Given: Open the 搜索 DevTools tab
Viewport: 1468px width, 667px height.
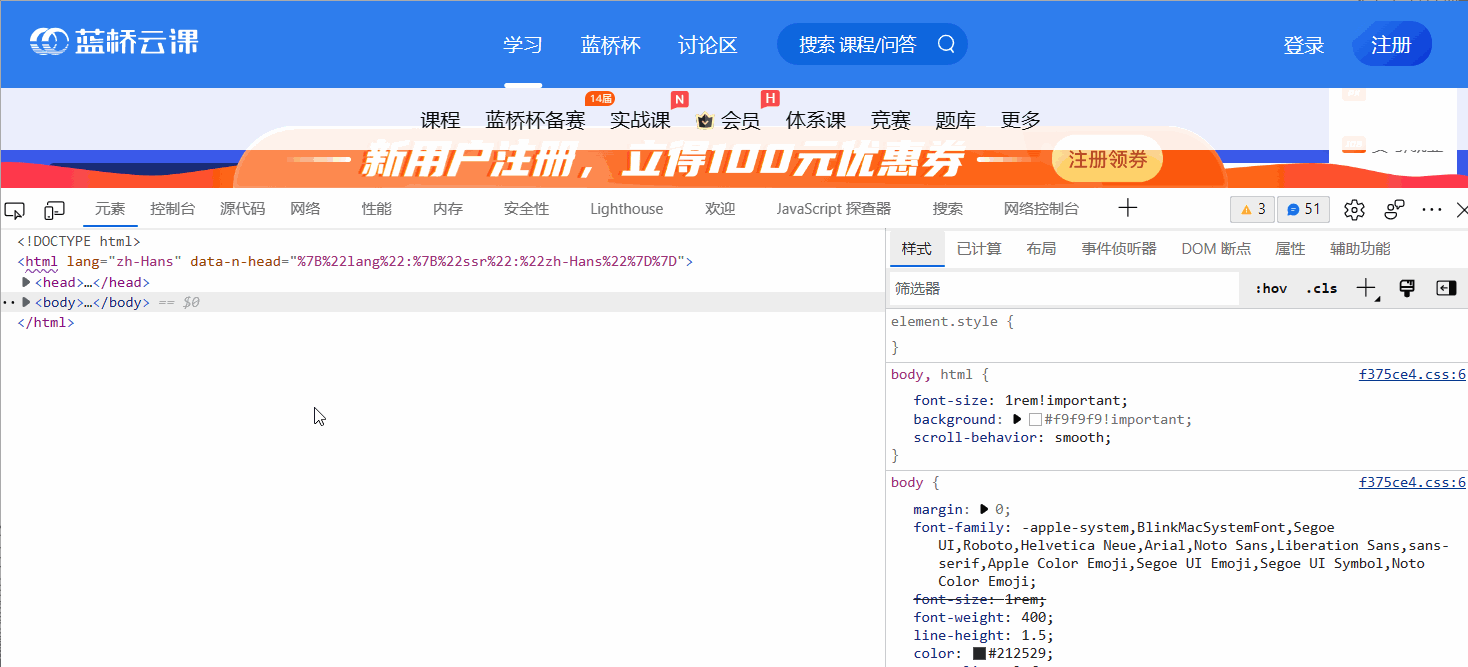Looking at the screenshot, I should pyautogui.click(x=948, y=209).
